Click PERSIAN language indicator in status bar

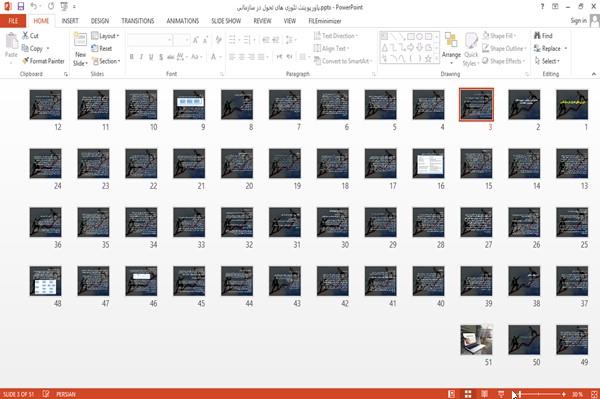coord(66,394)
